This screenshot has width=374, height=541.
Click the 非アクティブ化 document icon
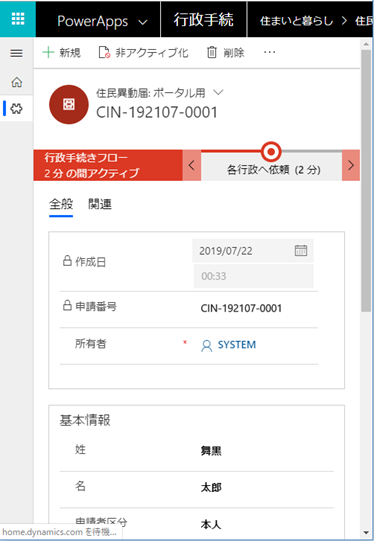click(104, 52)
